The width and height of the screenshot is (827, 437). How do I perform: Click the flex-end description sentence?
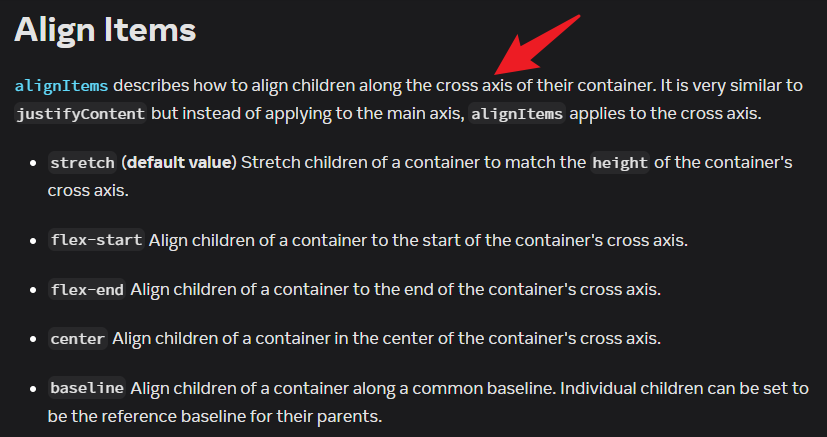point(396,290)
